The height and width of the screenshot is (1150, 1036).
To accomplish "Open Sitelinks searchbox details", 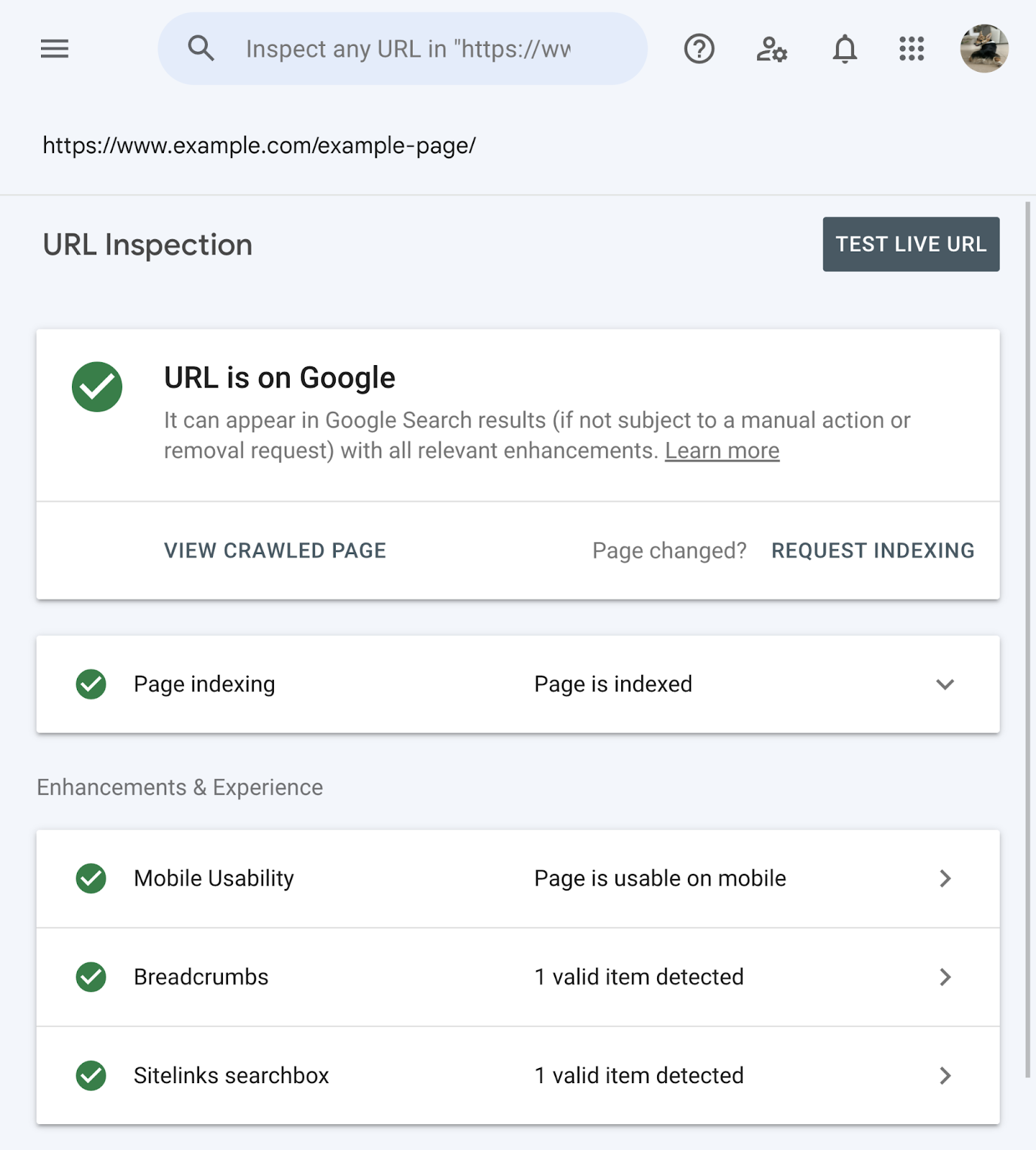I will 945,1076.
